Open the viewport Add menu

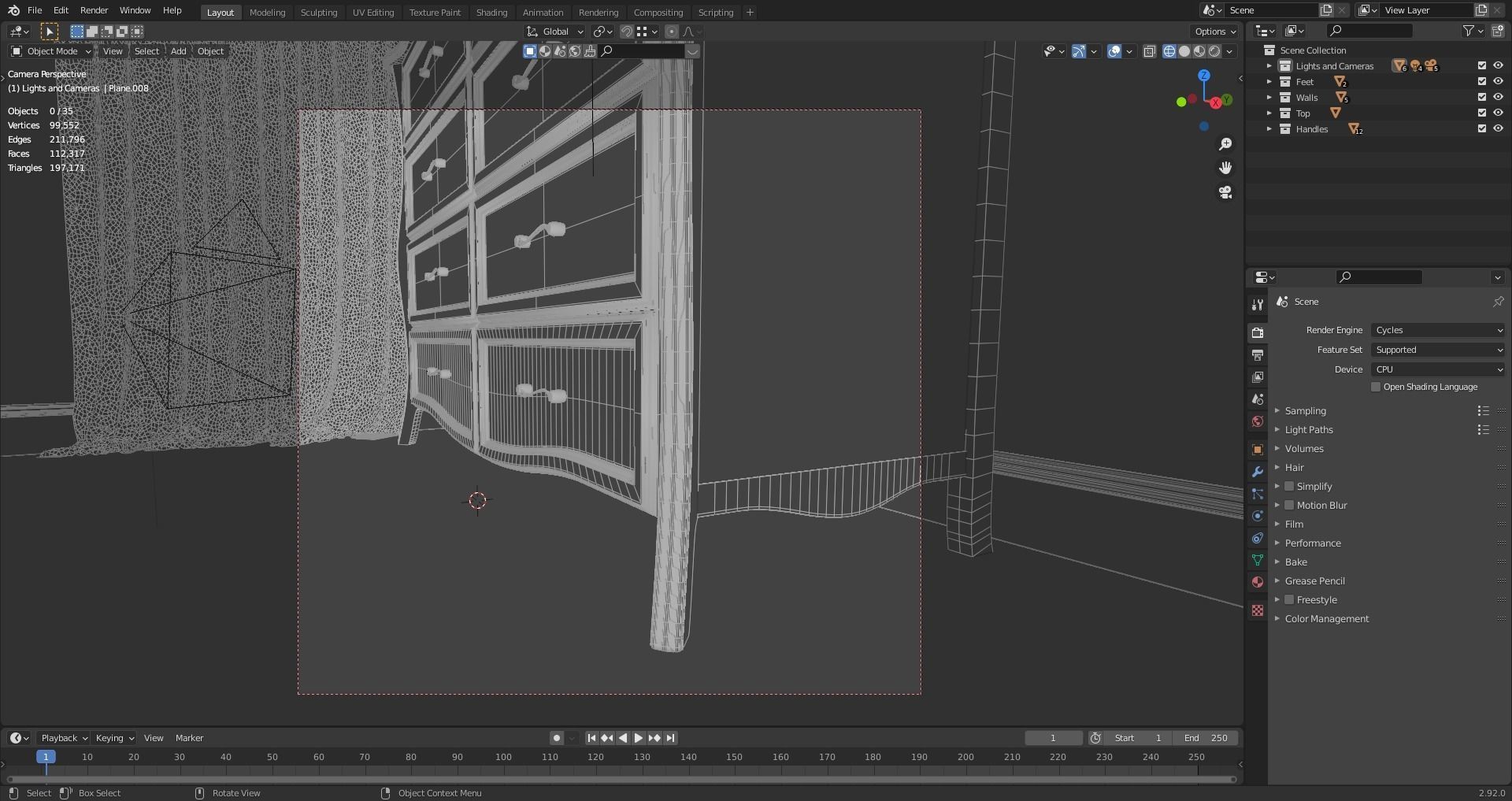[x=179, y=51]
